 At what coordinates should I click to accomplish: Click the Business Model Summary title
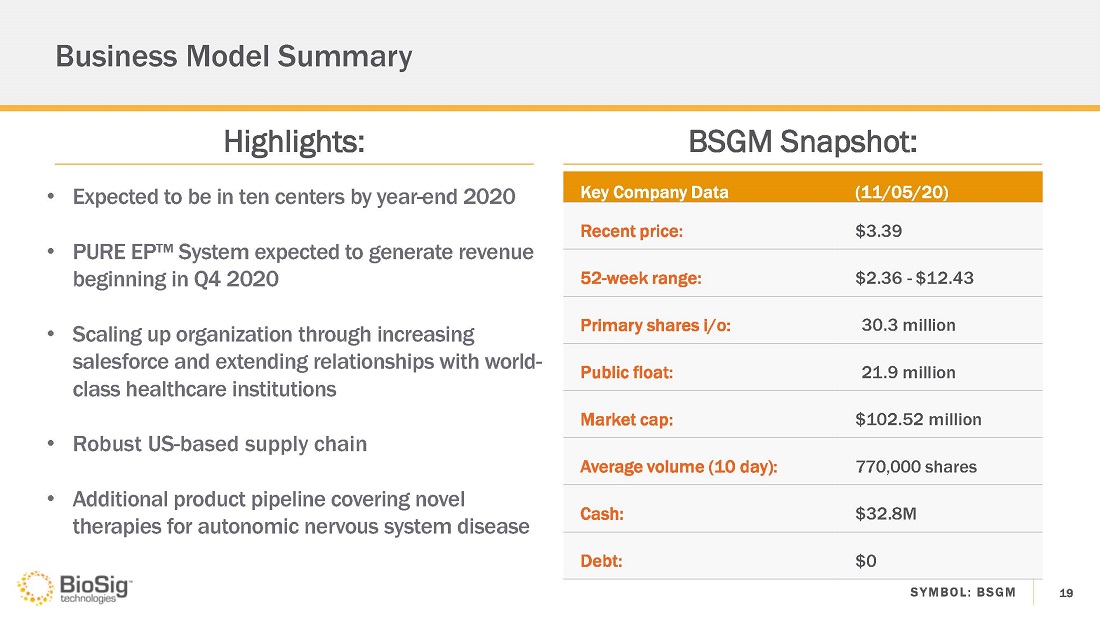(233, 56)
